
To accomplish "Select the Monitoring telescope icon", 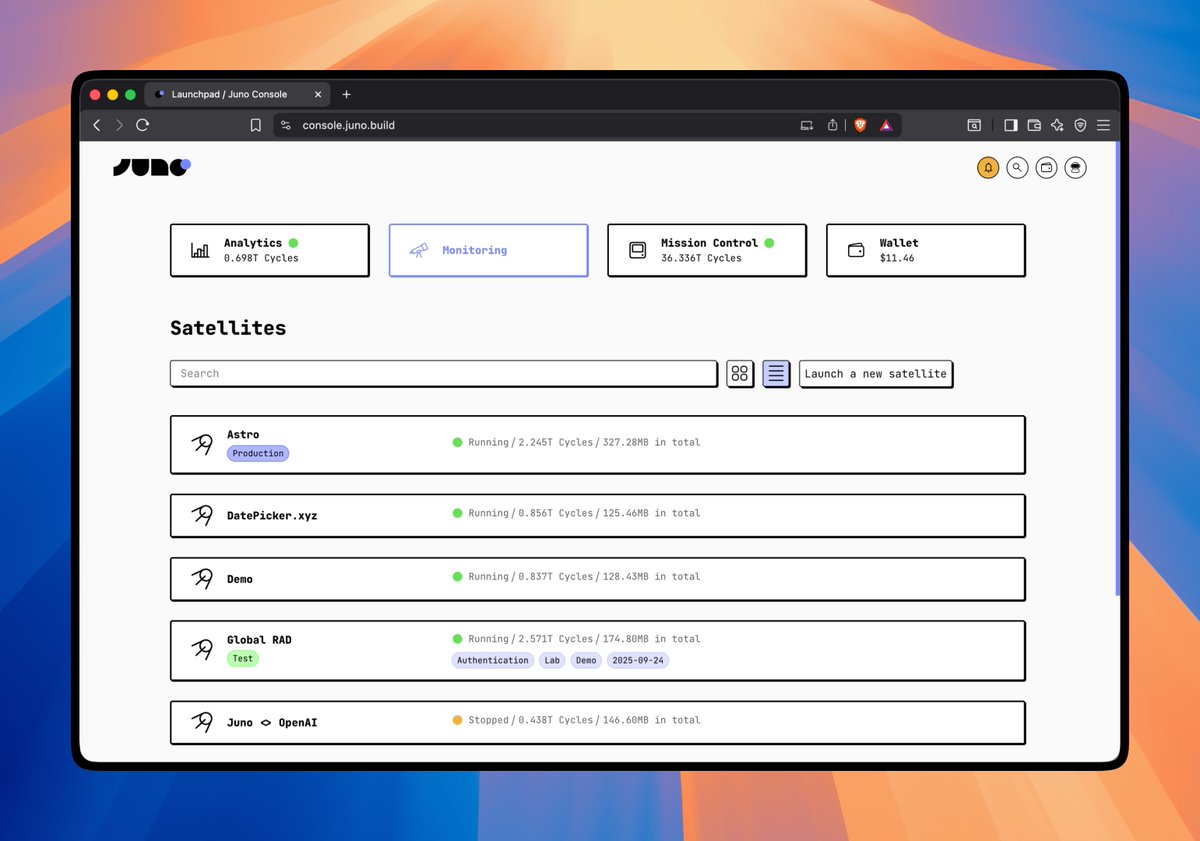I will click(x=422, y=249).
